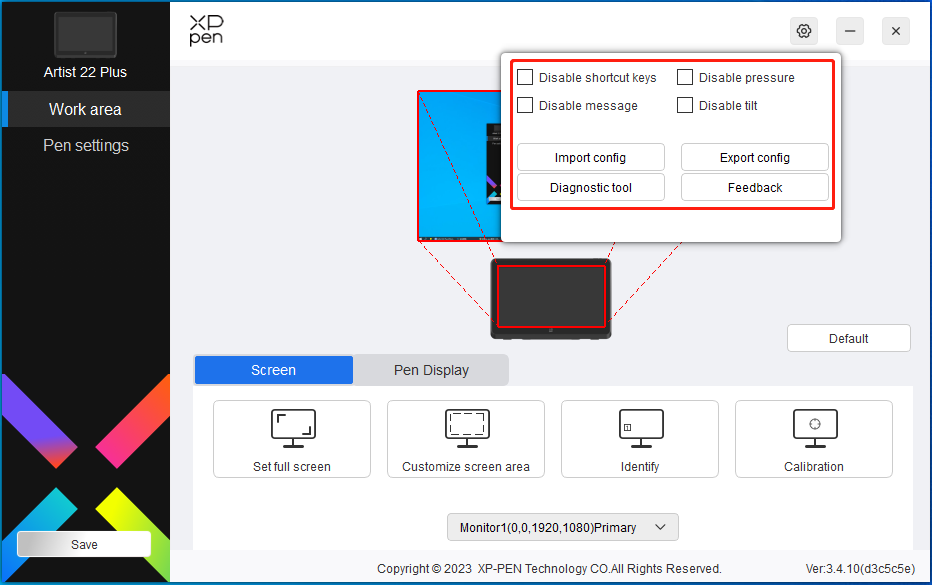Click the Identify monitor icon
Screen dimensions: 932x585
pos(639,427)
